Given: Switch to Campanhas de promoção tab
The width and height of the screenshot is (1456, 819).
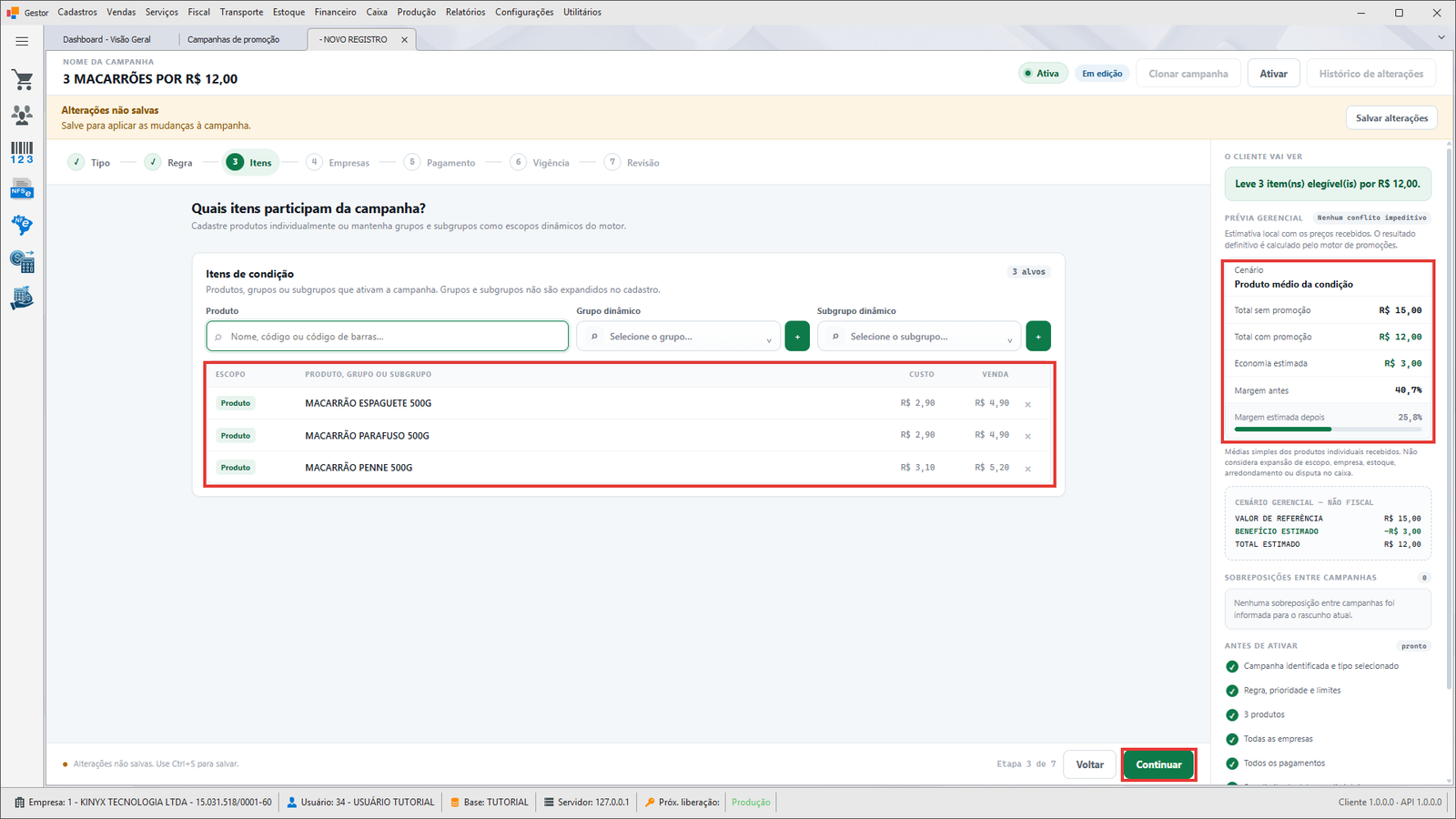Looking at the screenshot, I should [x=234, y=39].
